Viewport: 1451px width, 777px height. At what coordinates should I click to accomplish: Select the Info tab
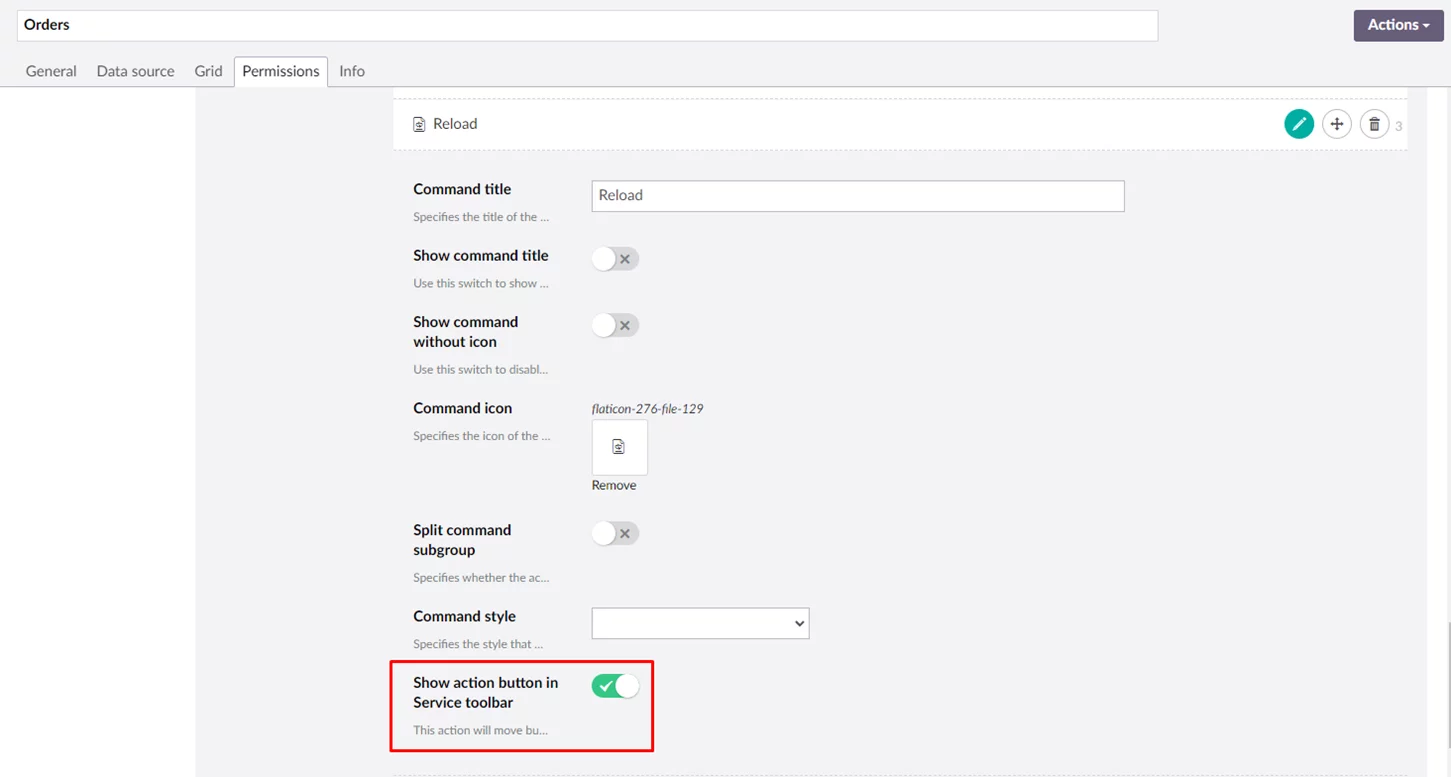(x=351, y=71)
